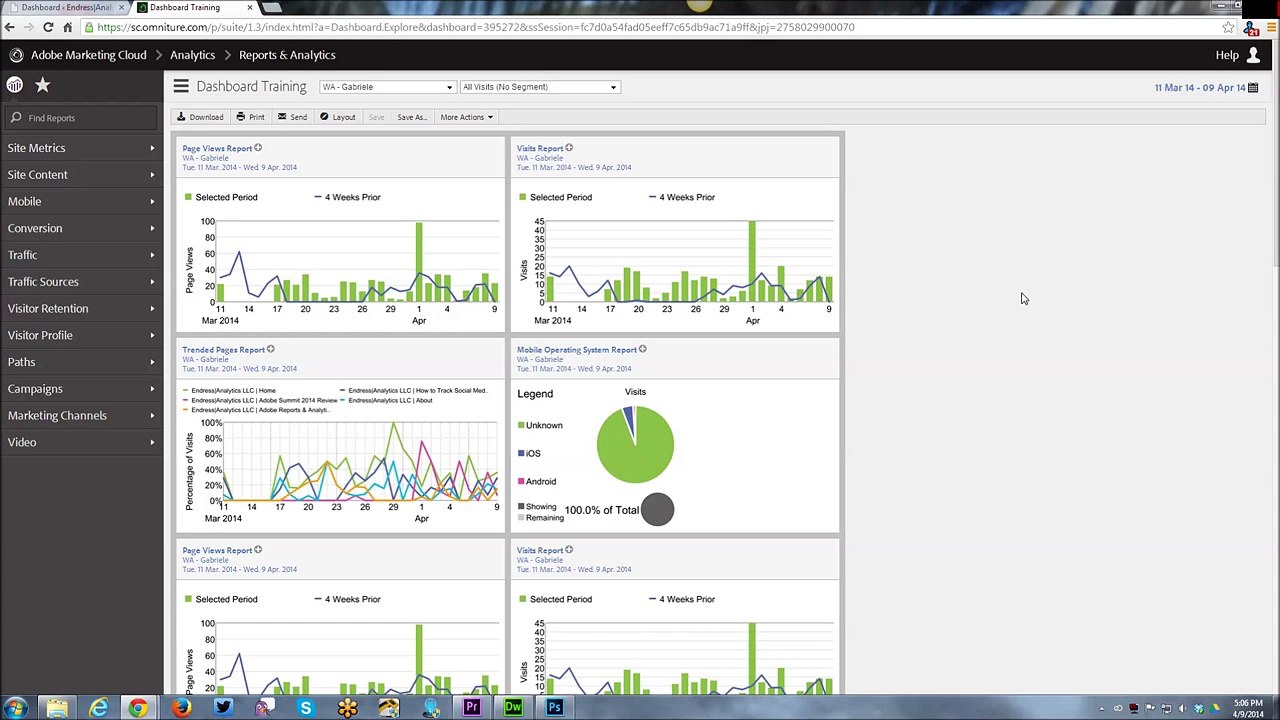Open Firefox from the taskbar

pyautogui.click(x=180, y=708)
